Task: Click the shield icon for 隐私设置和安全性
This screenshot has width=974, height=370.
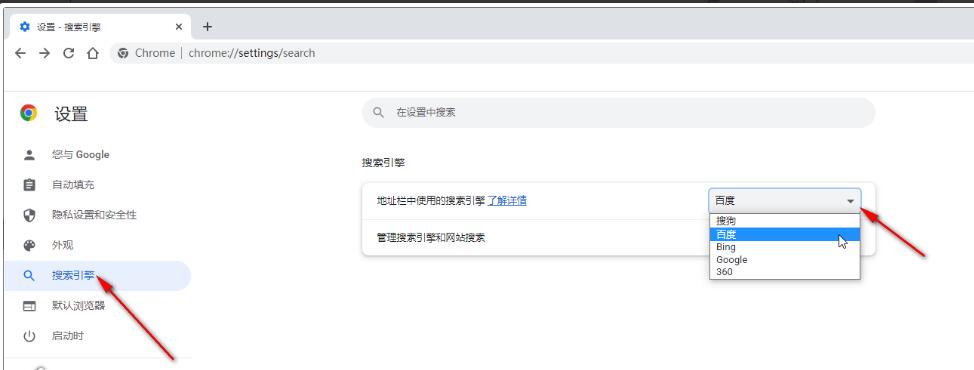Action: click(x=29, y=215)
